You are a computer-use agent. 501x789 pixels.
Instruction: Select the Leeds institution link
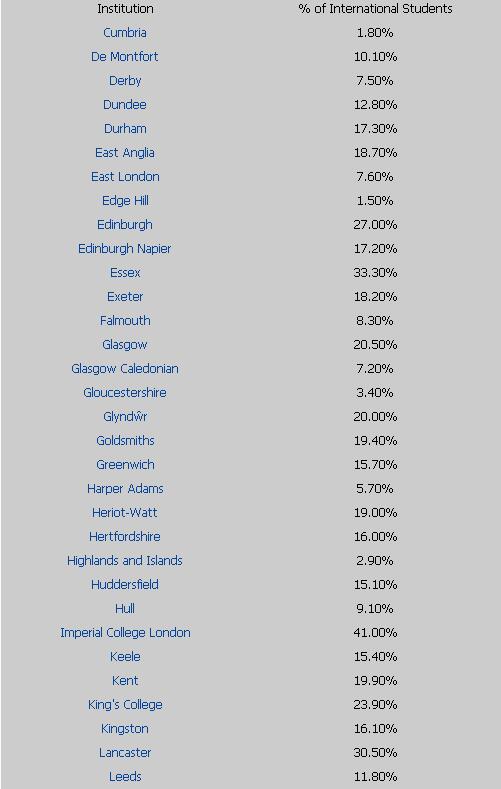pyautogui.click(x=125, y=777)
